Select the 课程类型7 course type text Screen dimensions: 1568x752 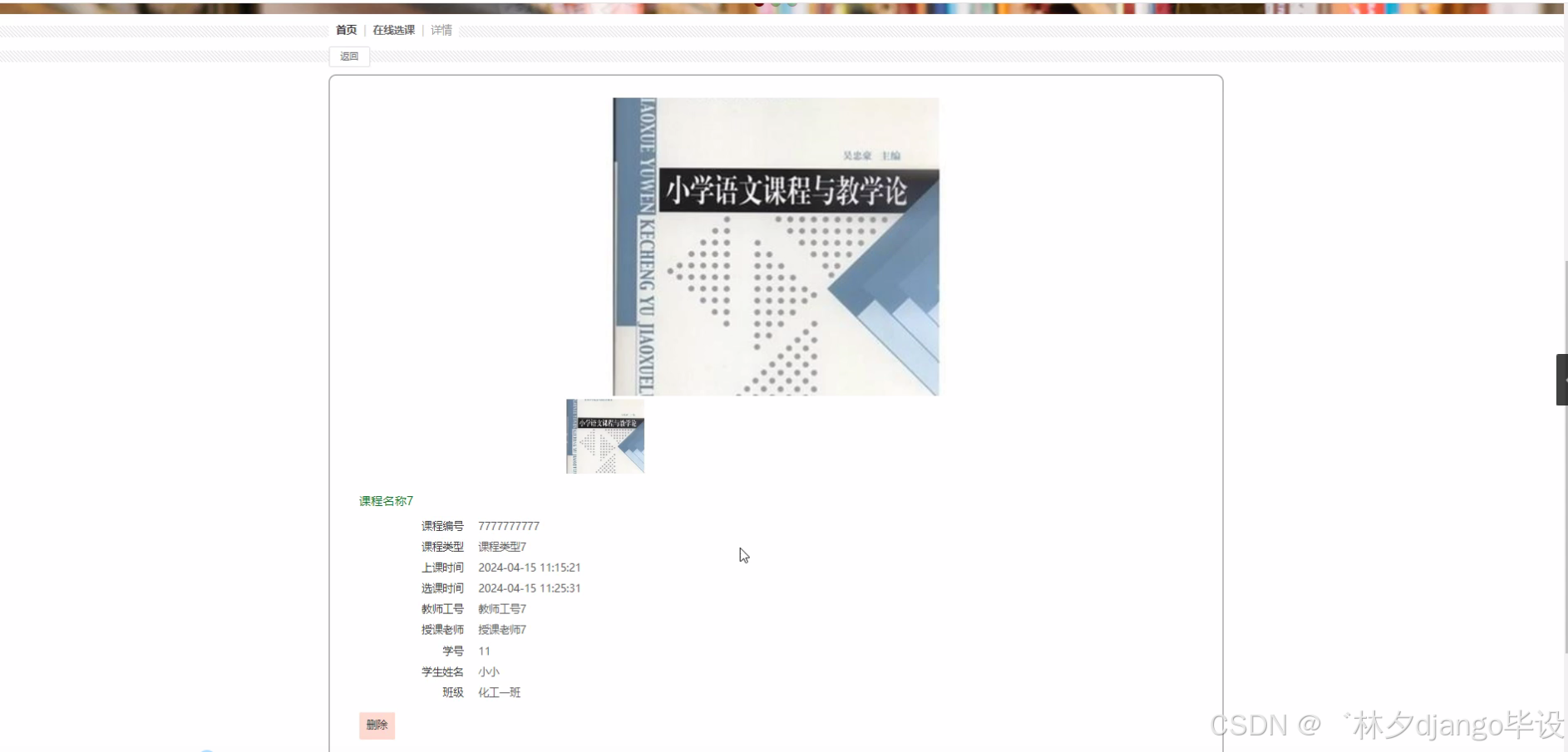click(501, 546)
